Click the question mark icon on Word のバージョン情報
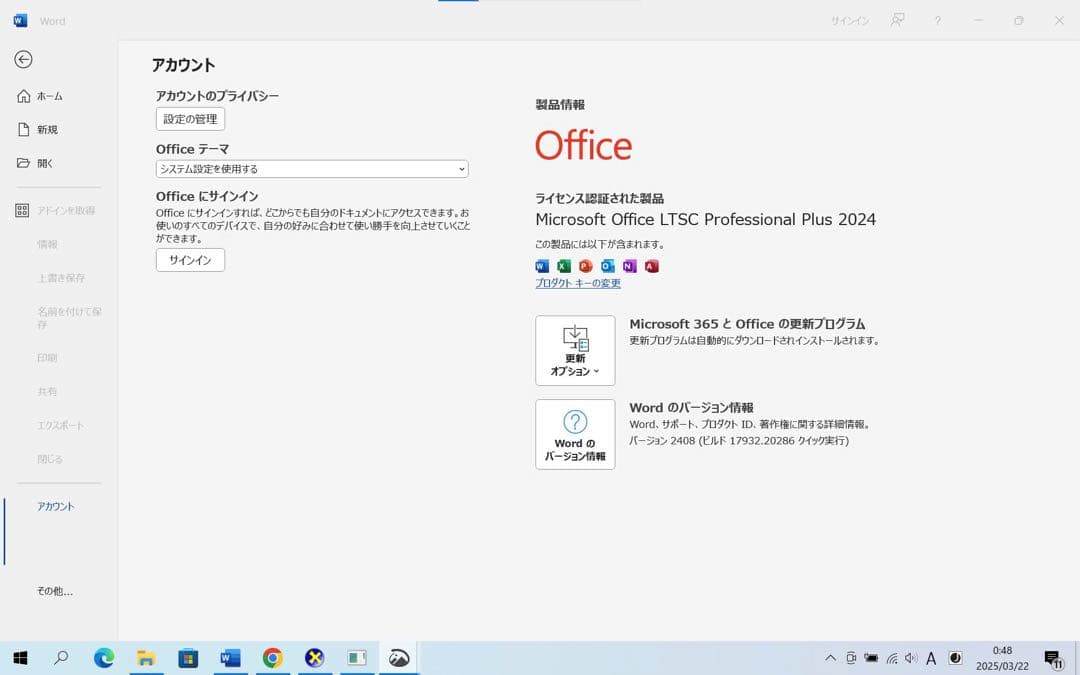 coord(575,420)
